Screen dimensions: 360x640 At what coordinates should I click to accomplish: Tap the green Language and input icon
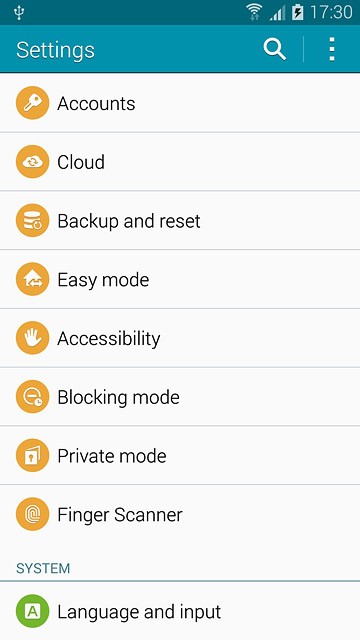click(x=33, y=611)
